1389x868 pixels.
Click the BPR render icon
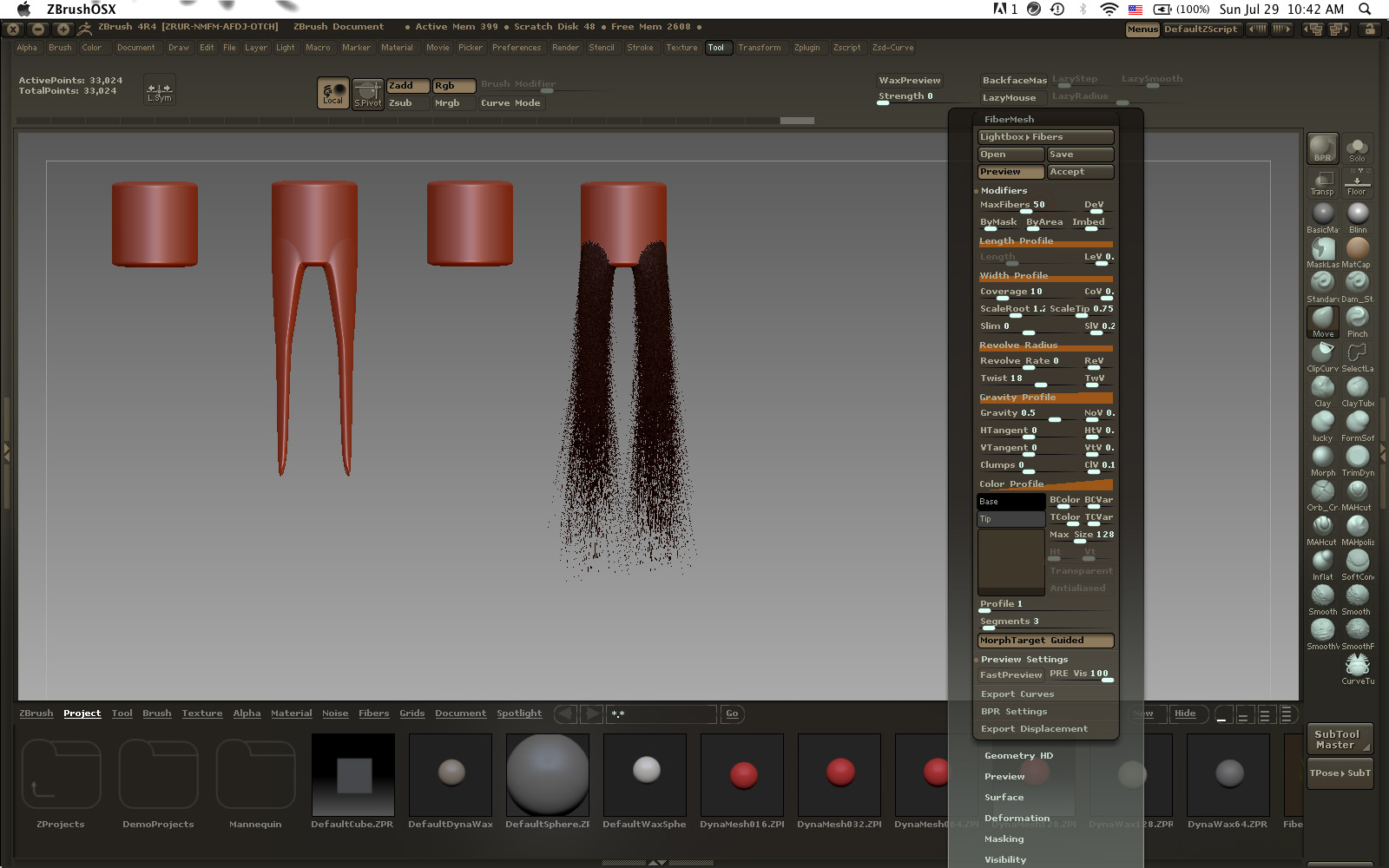pos(1322,148)
